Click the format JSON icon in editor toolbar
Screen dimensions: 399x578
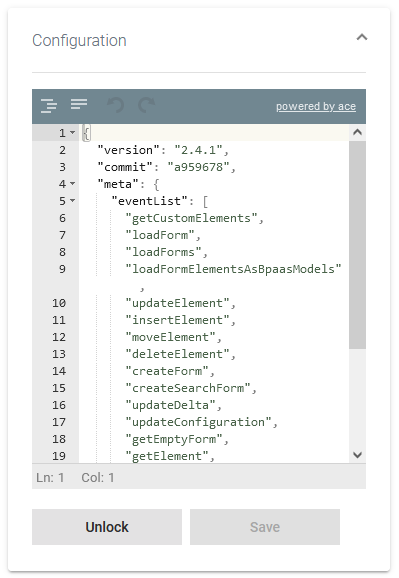point(49,106)
